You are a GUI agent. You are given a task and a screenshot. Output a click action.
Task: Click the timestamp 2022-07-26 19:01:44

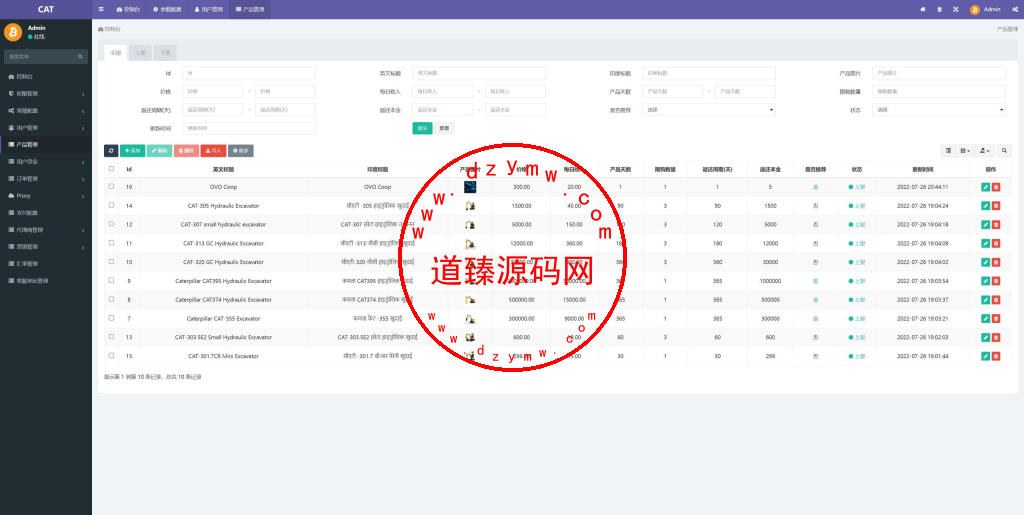(923, 356)
